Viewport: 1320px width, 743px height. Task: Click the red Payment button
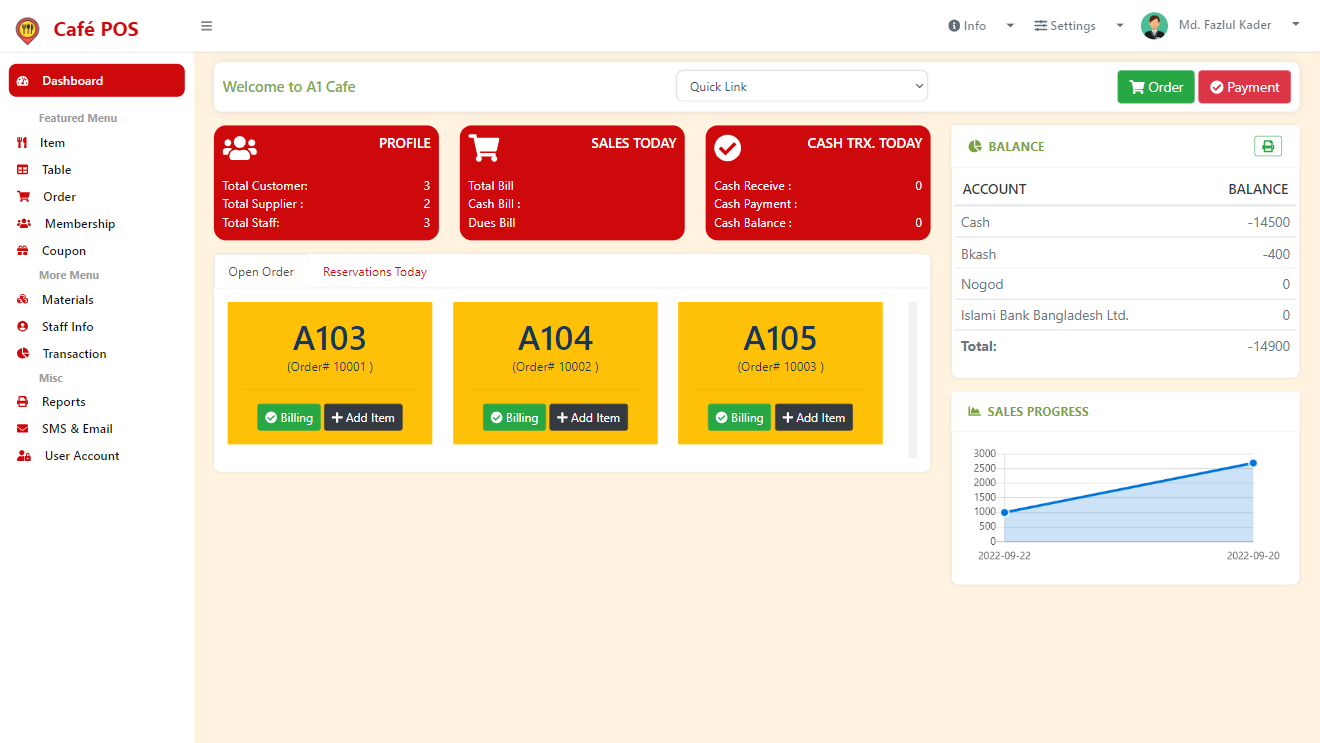click(1244, 87)
